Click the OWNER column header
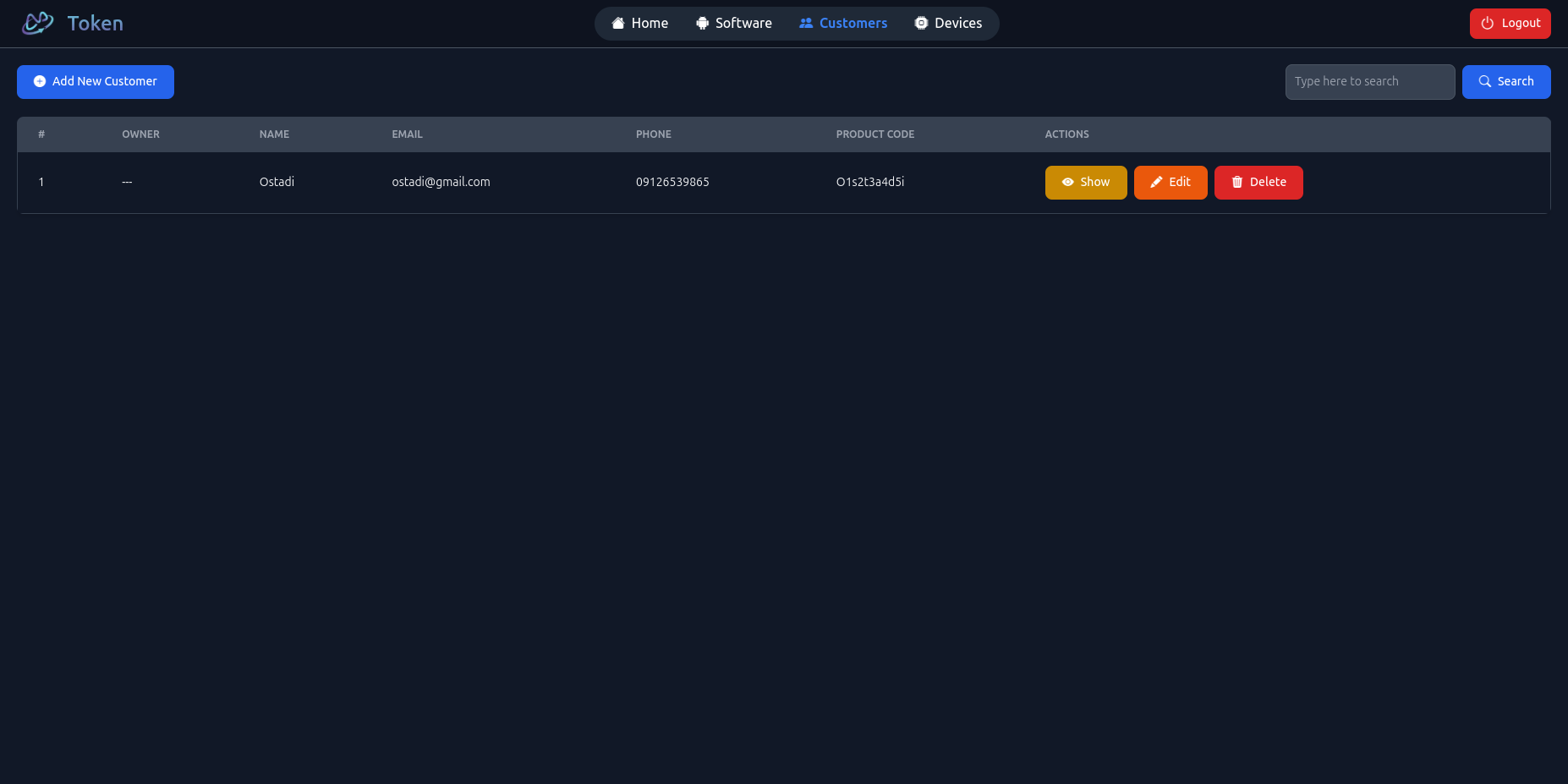This screenshot has width=1568, height=784. click(140, 134)
